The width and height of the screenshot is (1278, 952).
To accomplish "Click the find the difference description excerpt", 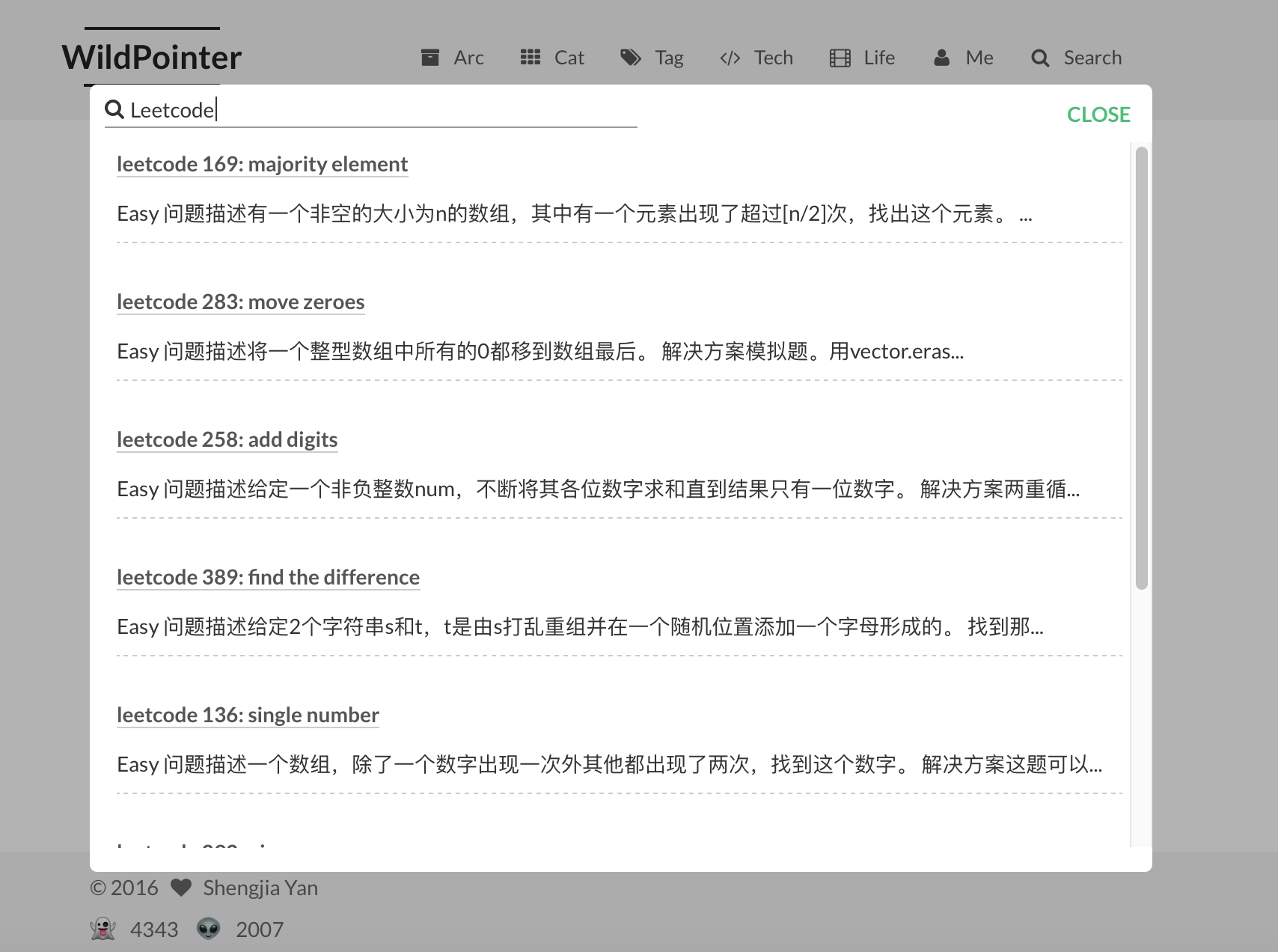I will [580, 627].
